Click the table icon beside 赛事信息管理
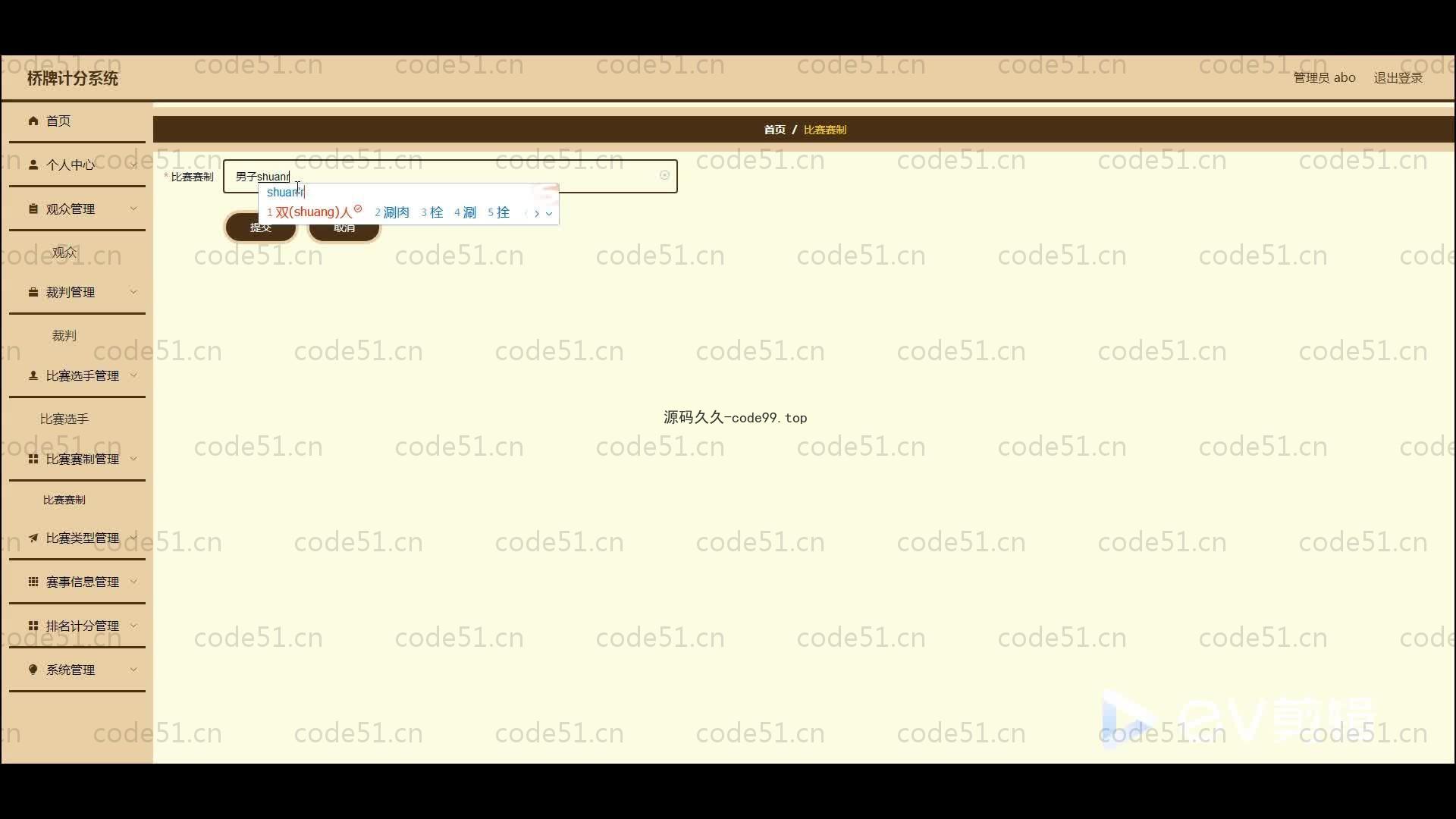Image resolution: width=1456 pixels, height=819 pixels. coord(33,582)
